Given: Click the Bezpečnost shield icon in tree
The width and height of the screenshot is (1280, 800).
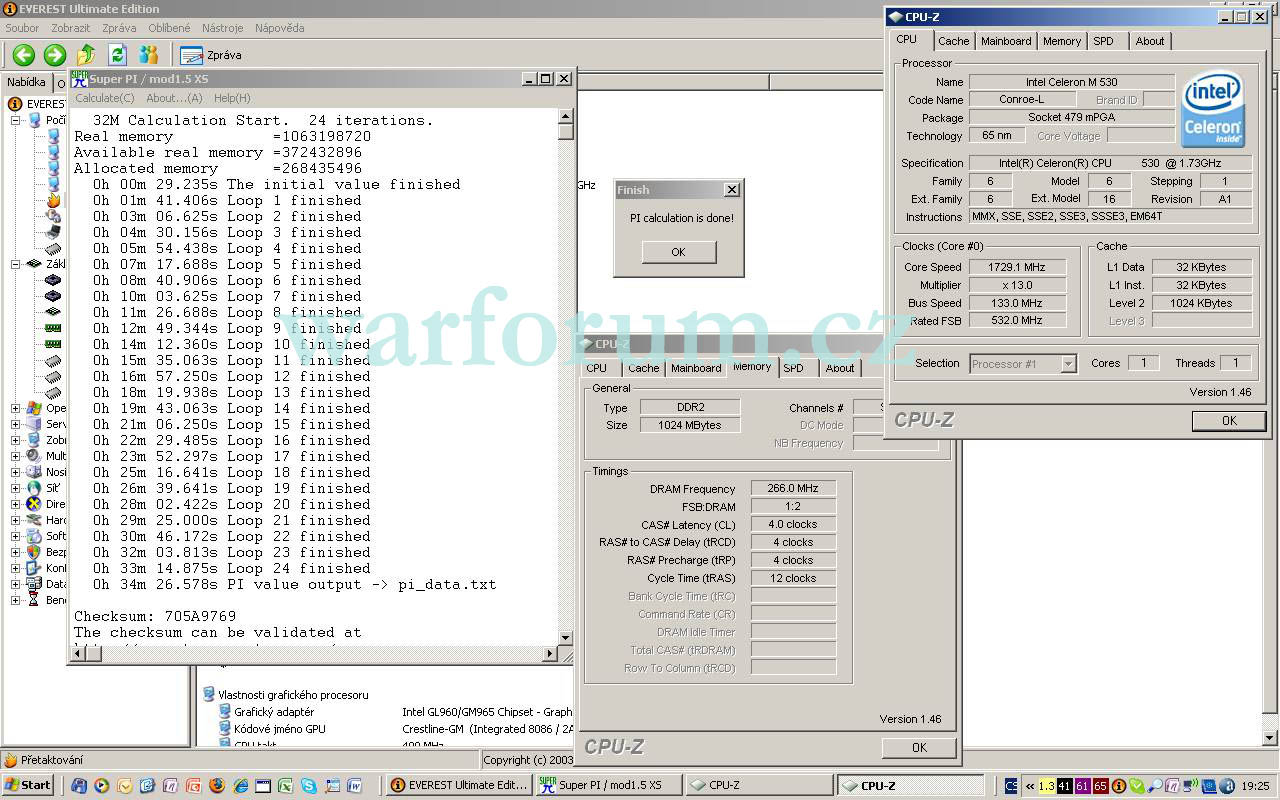Looking at the screenshot, I should click(34, 552).
